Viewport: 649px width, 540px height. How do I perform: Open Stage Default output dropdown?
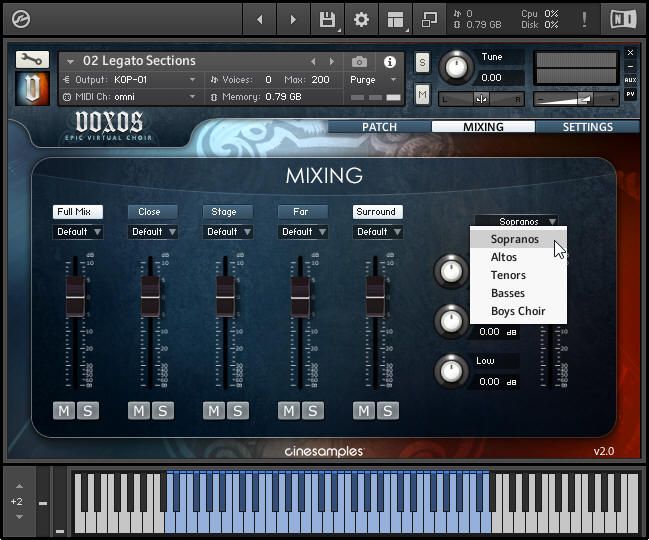(x=228, y=232)
